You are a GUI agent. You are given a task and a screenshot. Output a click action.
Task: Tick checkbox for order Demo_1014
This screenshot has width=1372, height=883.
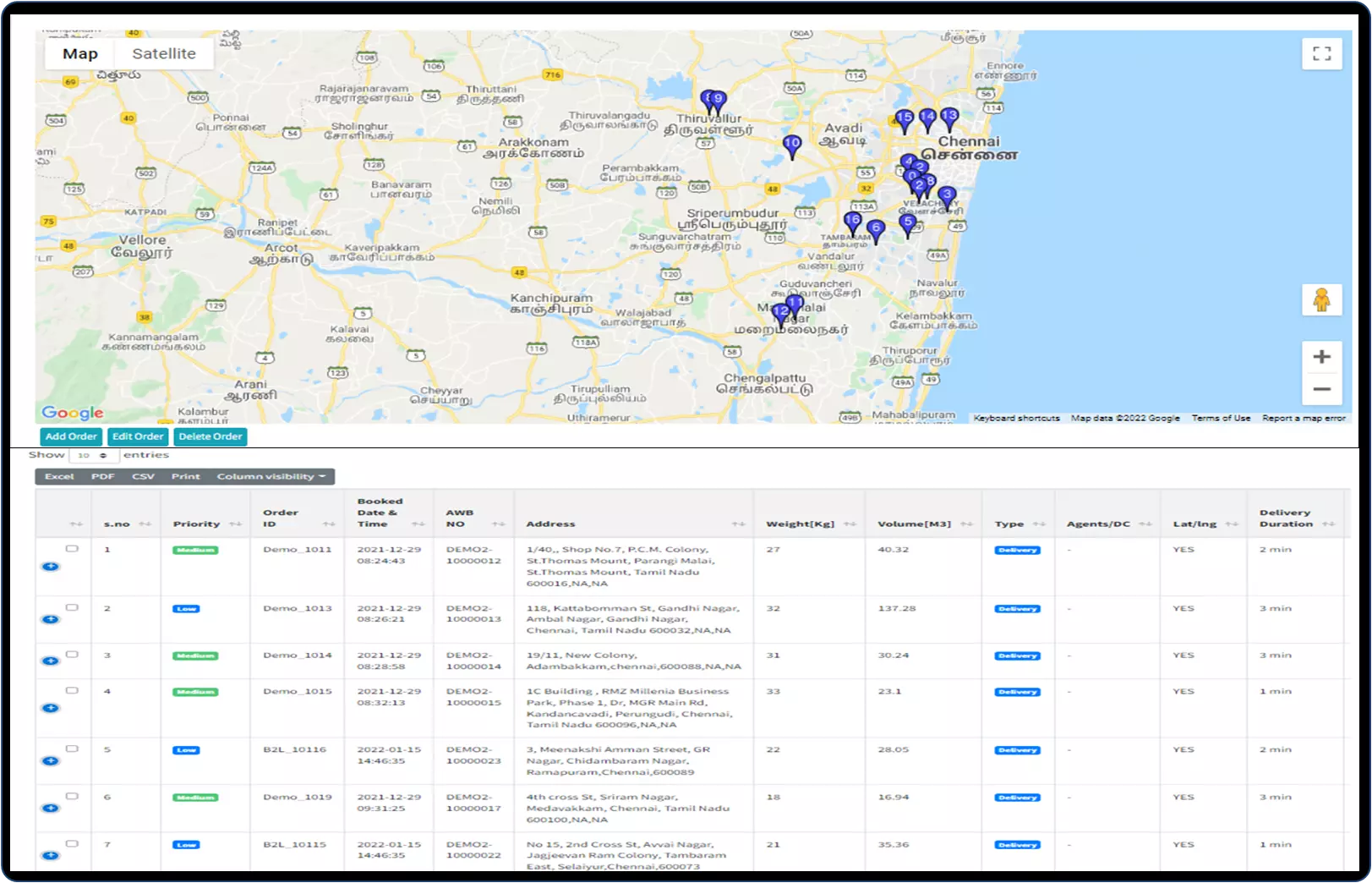72,655
